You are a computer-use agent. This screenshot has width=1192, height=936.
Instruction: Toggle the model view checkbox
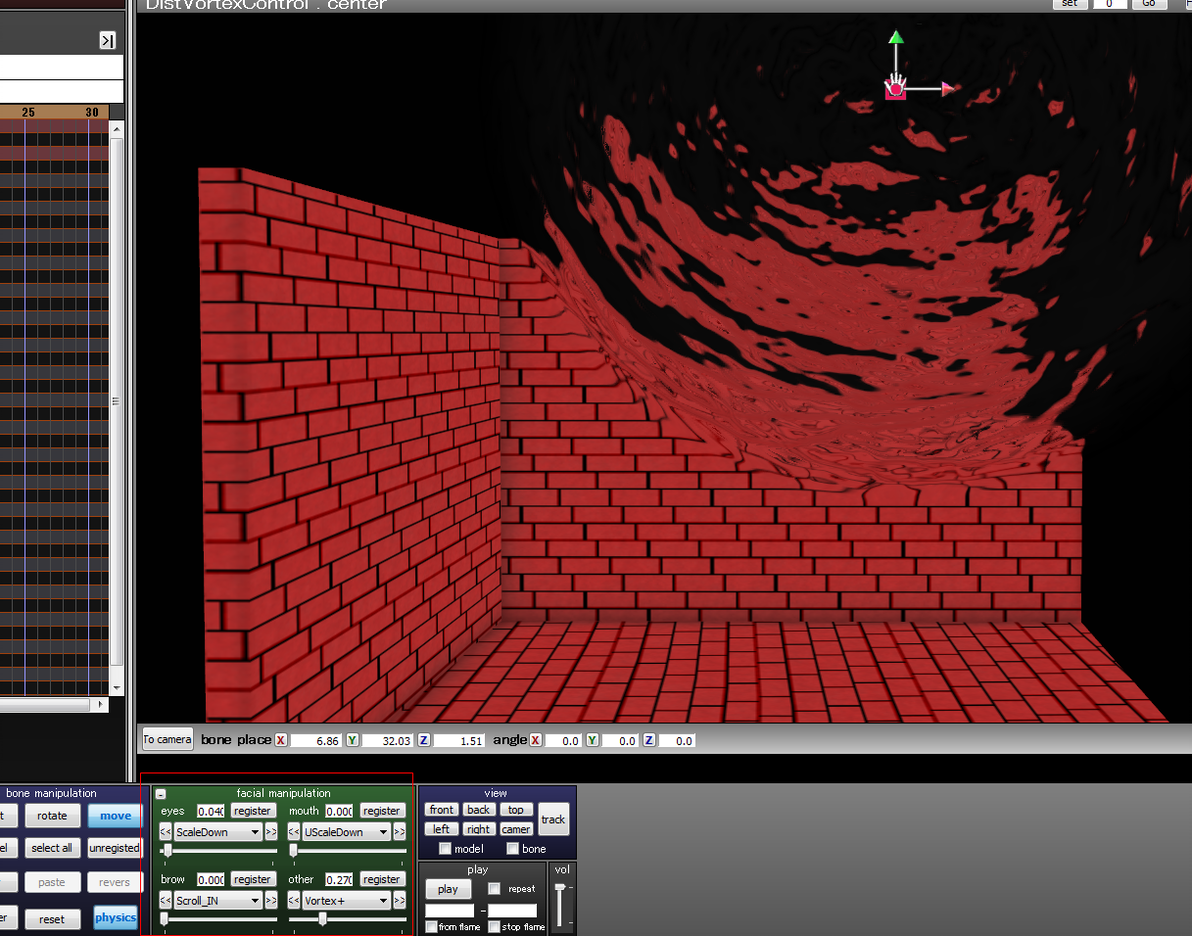coord(445,849)
